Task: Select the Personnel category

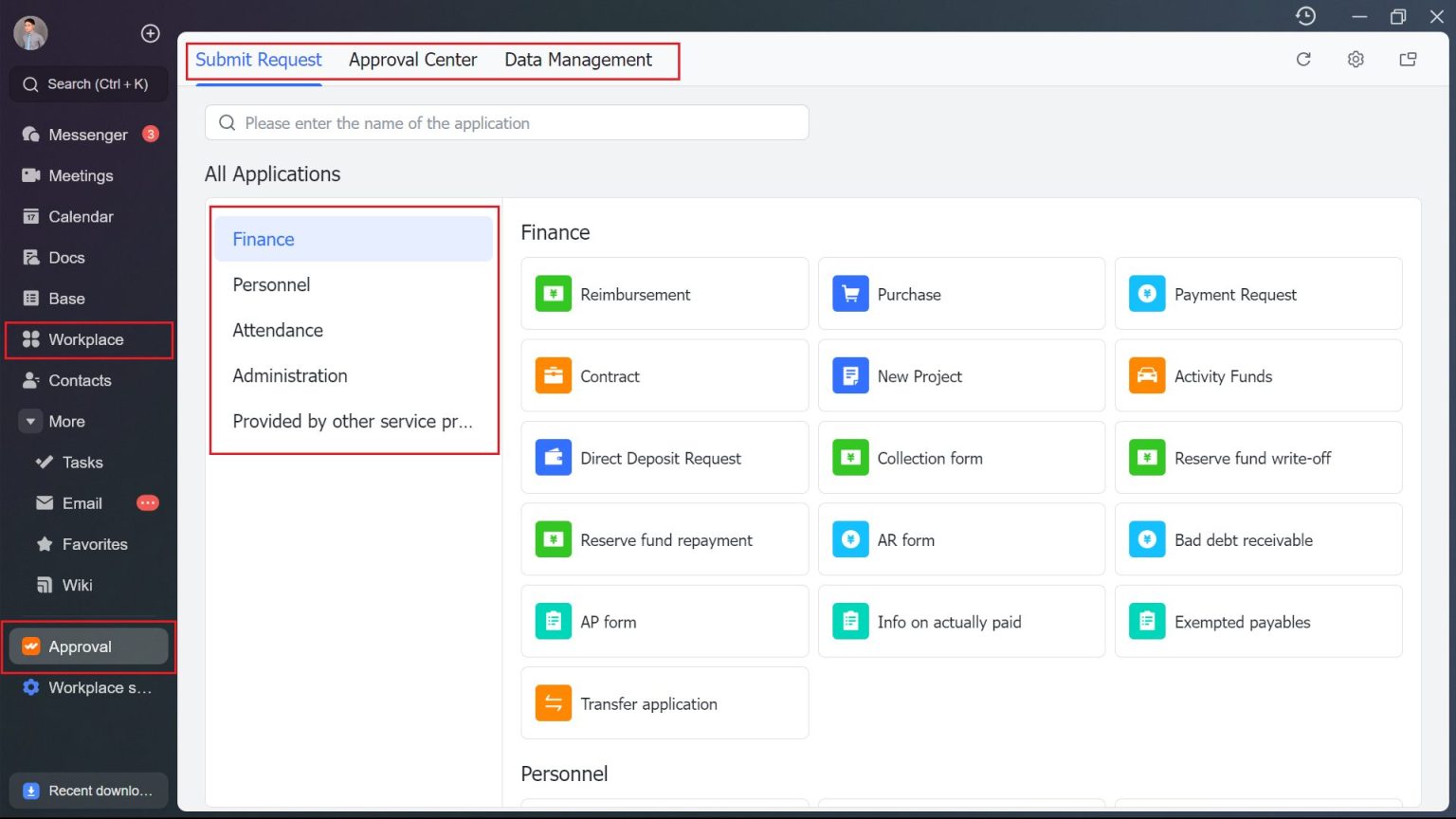Action: pyautogui.click(x=271, y=284)
